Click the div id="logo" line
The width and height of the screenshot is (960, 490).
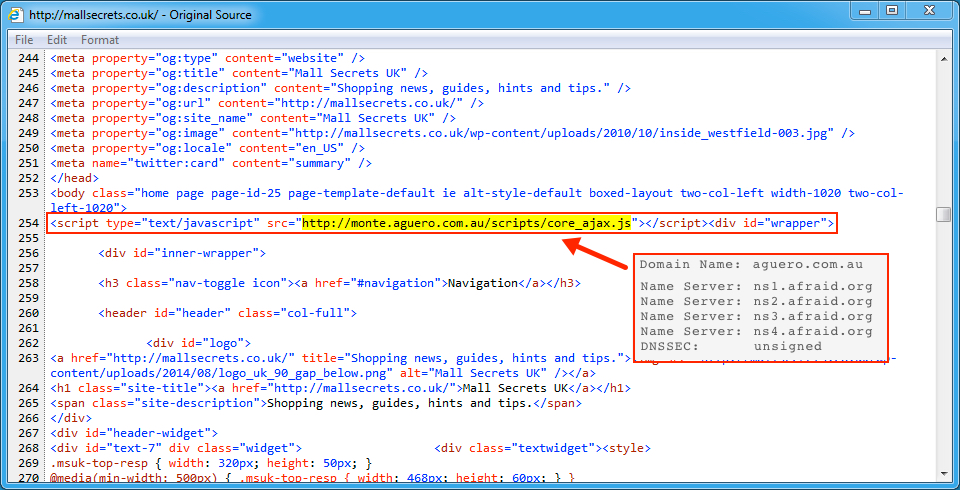coord(198,343)
